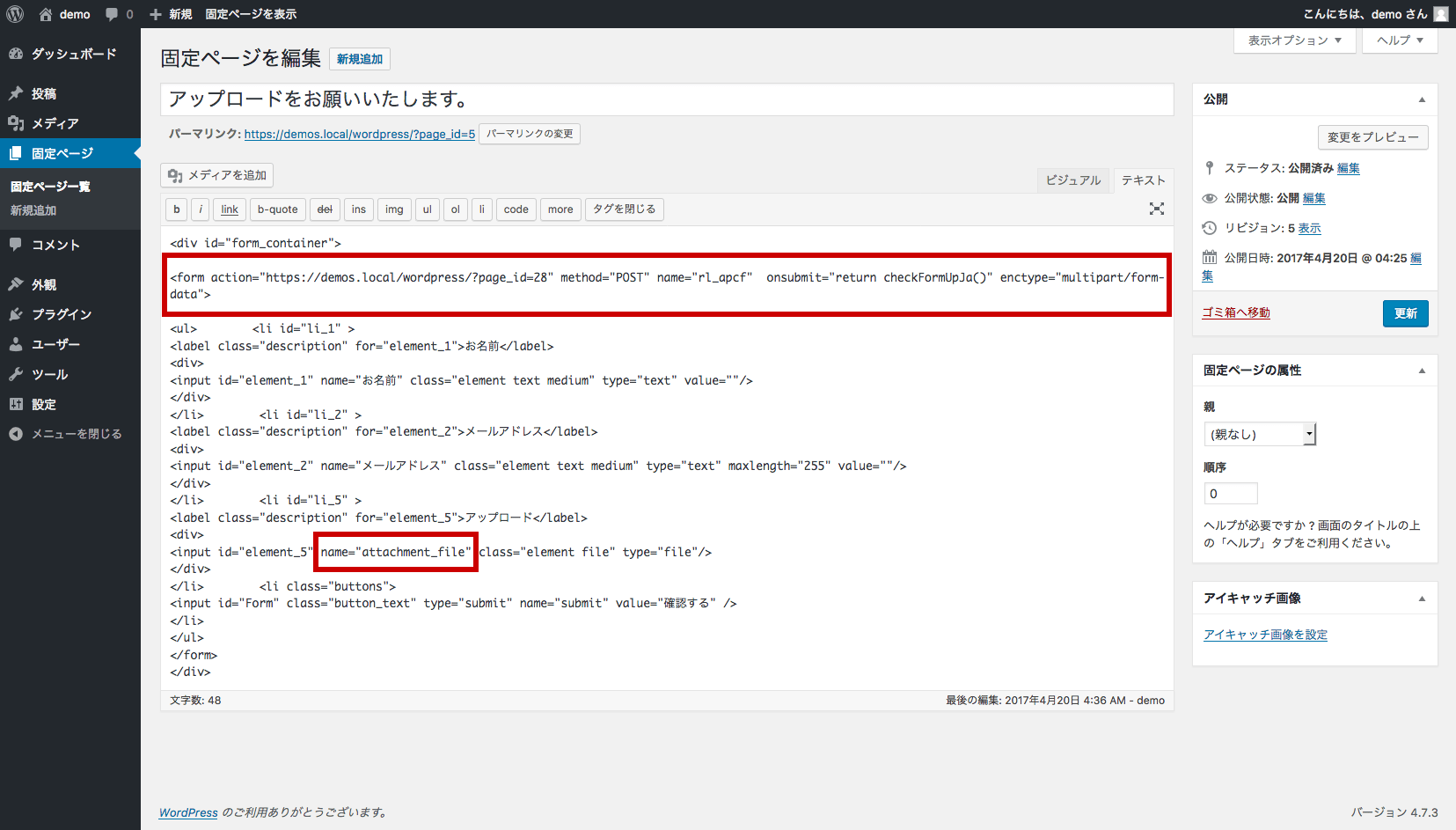Click the 順序 order input field
Screen dimensions: 1456x830
point(1231,494)
